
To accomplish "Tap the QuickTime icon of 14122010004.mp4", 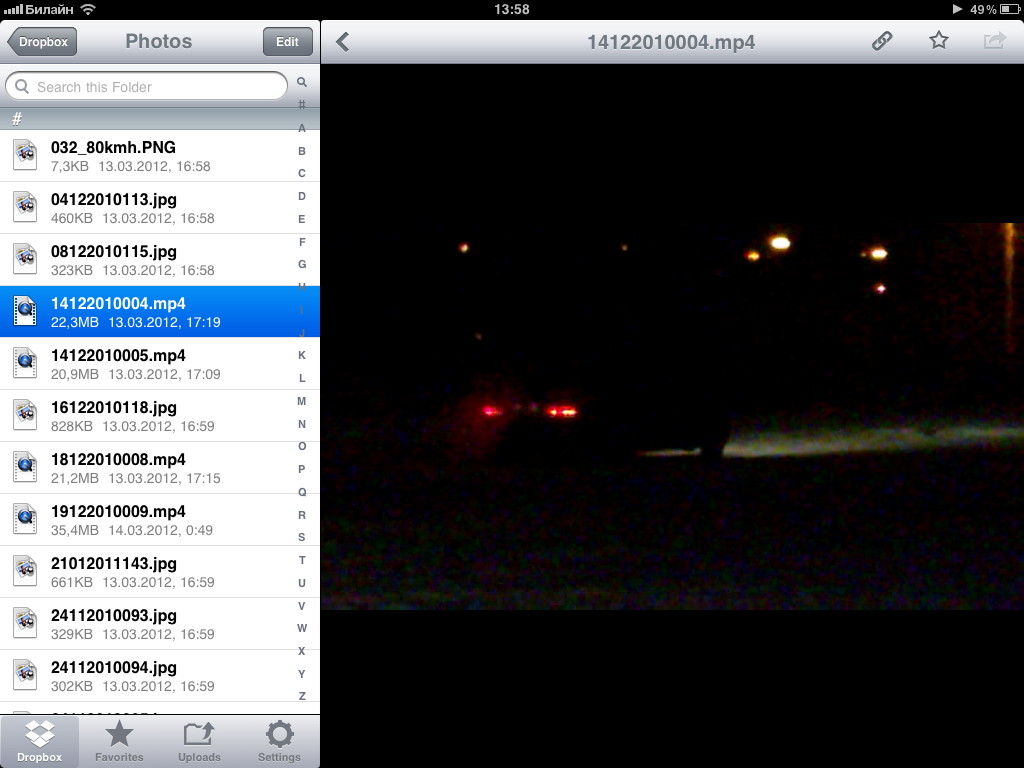I will (25, 311).
